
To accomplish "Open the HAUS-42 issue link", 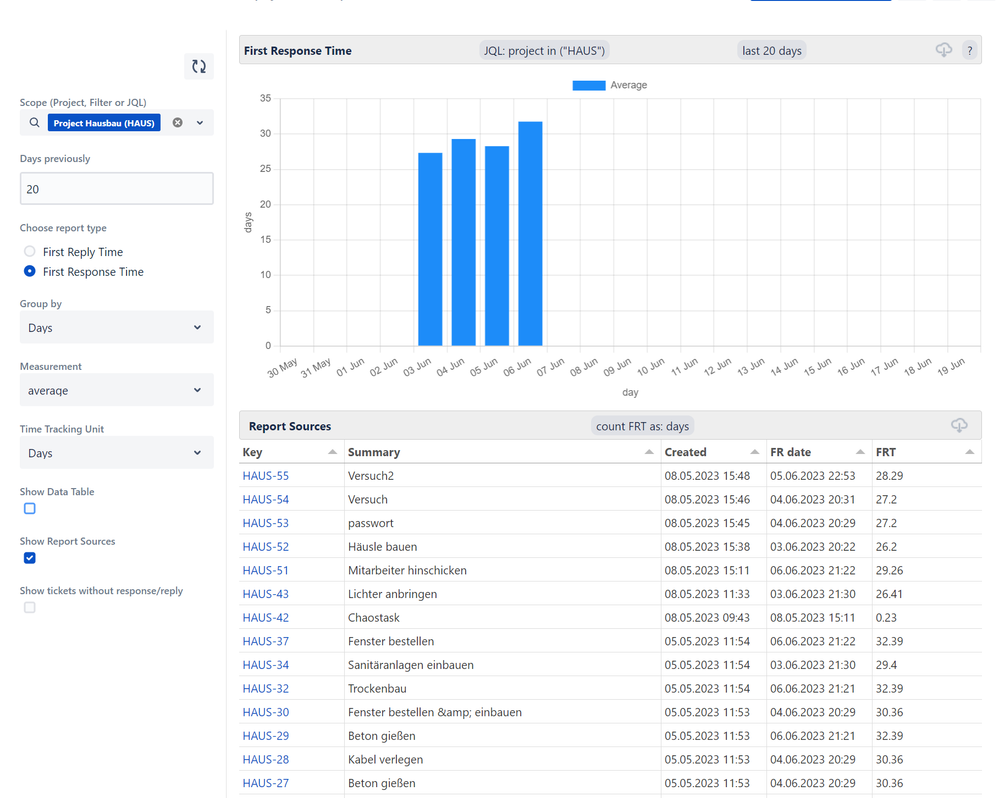I will [265, 618].
